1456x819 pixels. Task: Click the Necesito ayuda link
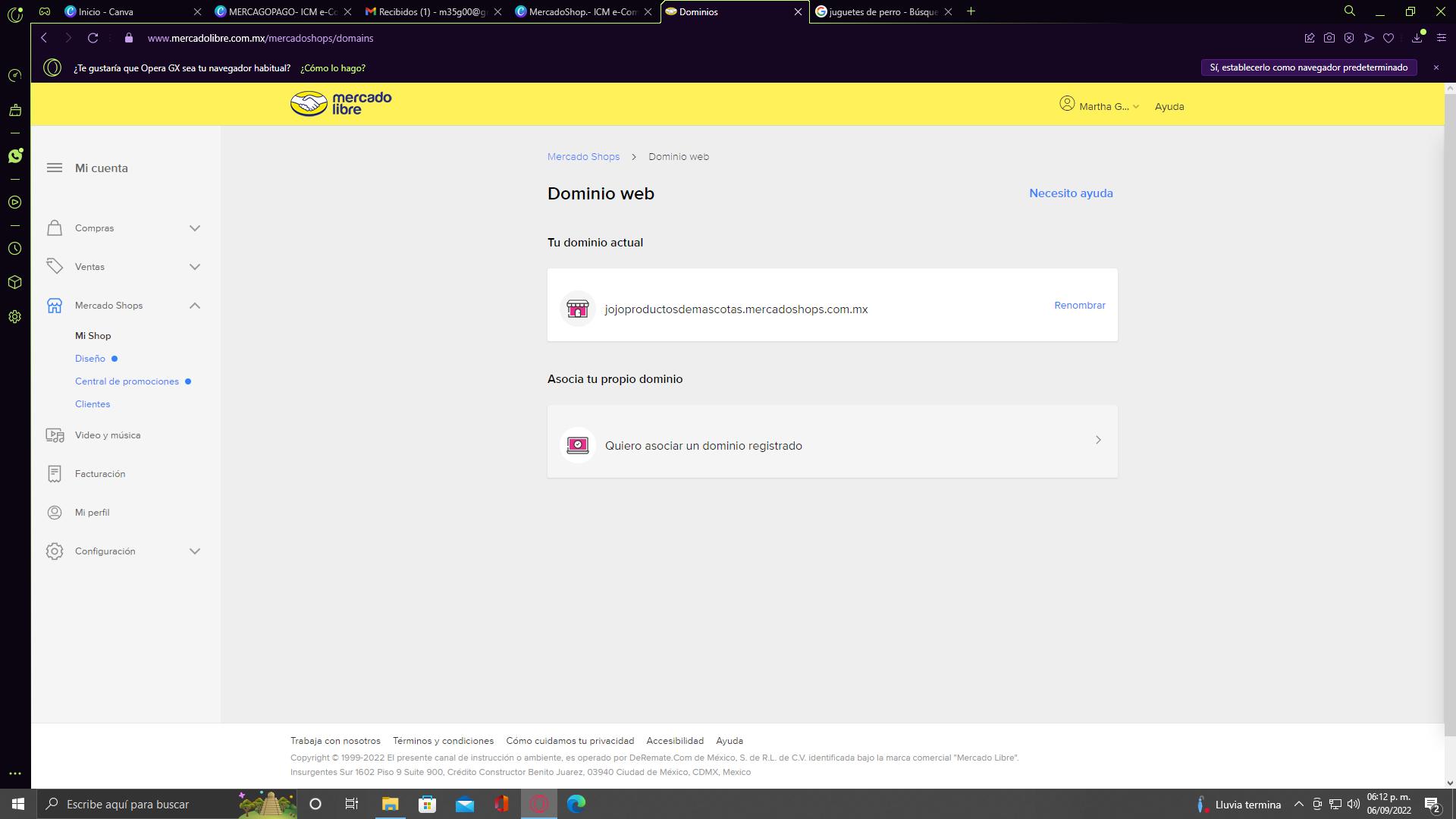tap(1070, 193)
